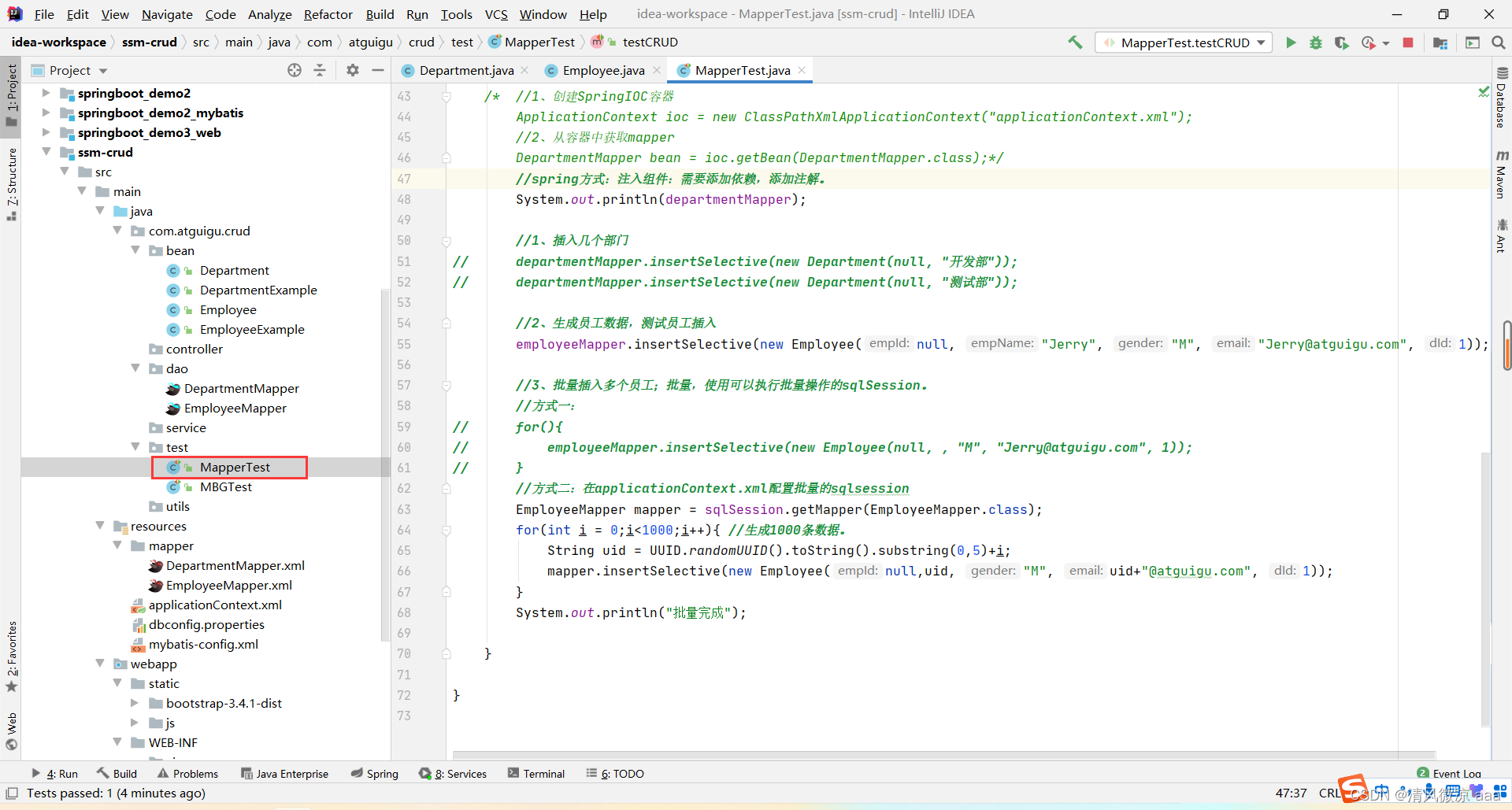1512x810 pixels.
Task: Collapse all nodes in Project panel
Action: tap(320, 70)
